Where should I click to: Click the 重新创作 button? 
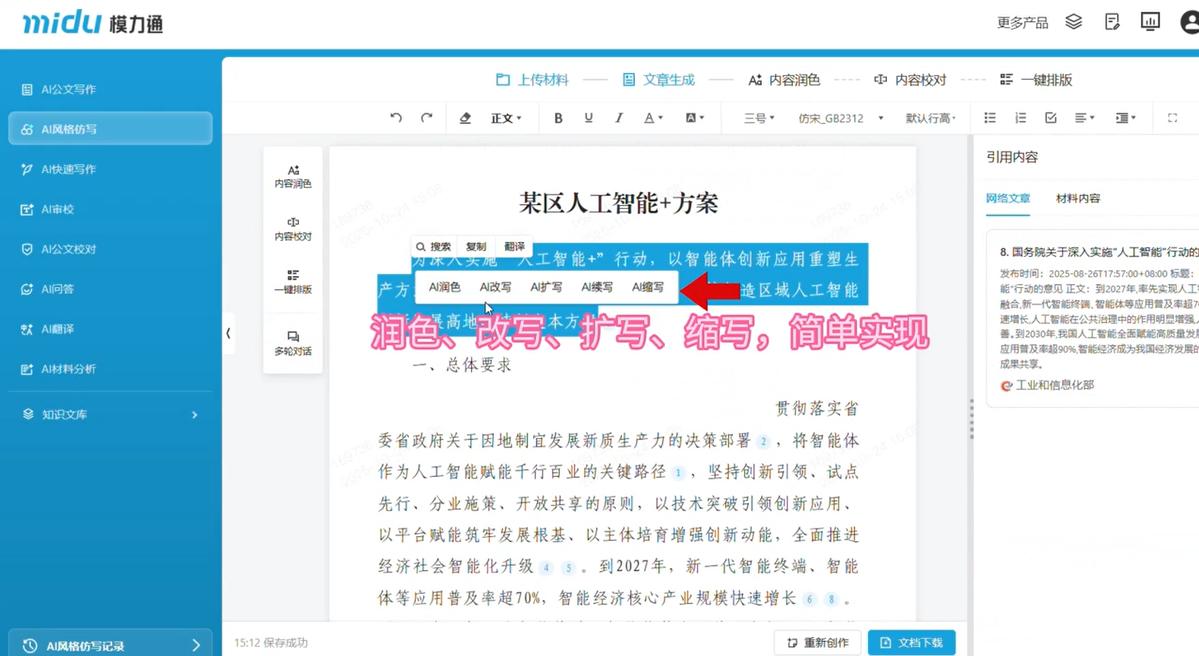(818, 642)
